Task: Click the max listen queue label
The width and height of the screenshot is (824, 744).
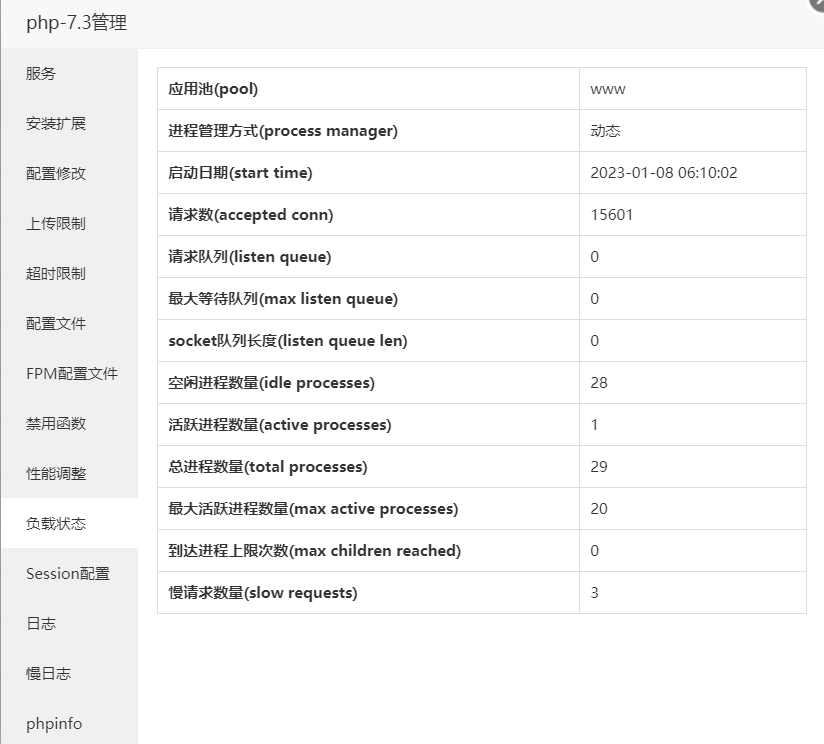Action: (x=283, y=299)
